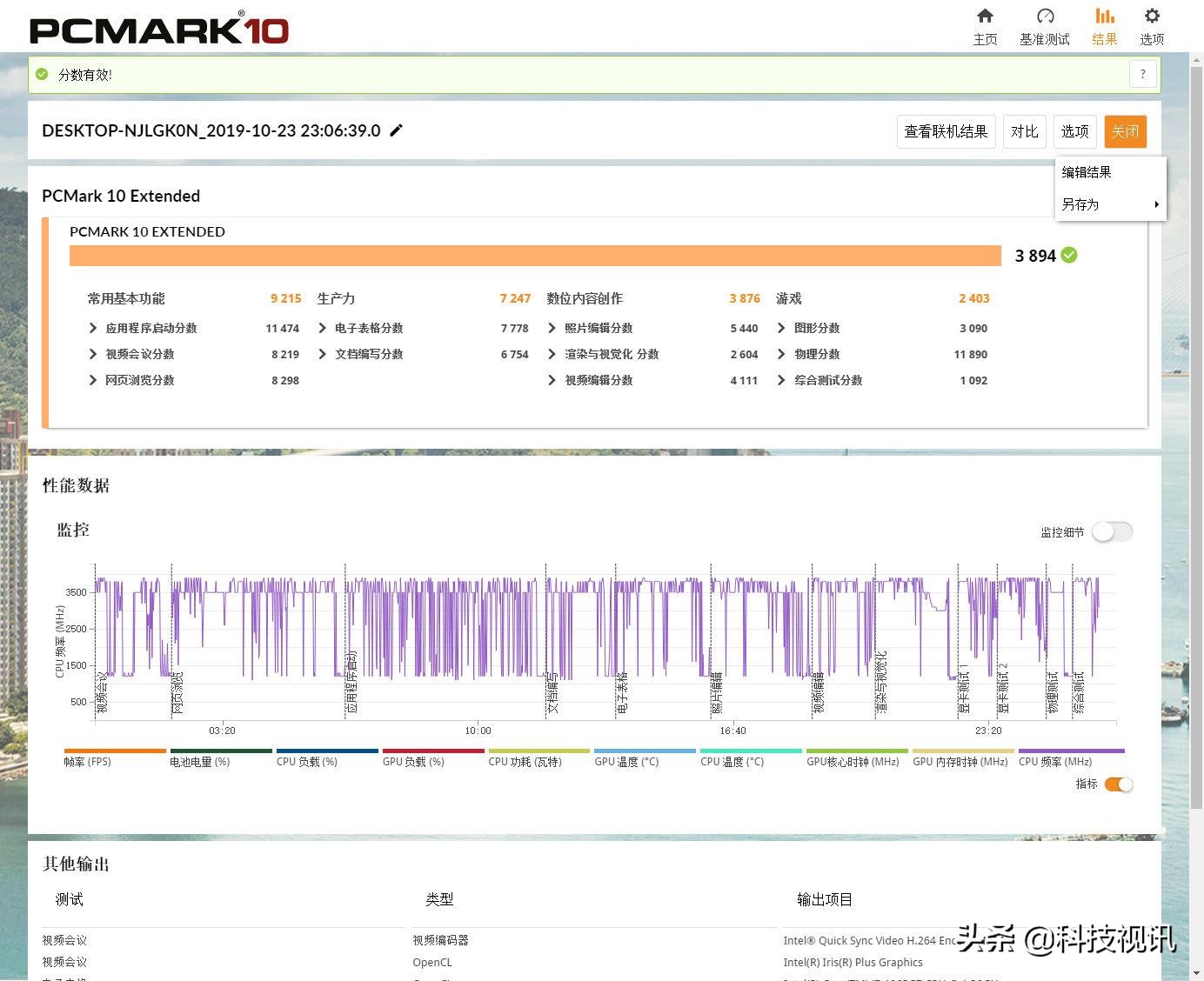1204x981 pixels.
Task: Open the 基准测试 benchmark gauge icon
Action: click(1045, 17)
